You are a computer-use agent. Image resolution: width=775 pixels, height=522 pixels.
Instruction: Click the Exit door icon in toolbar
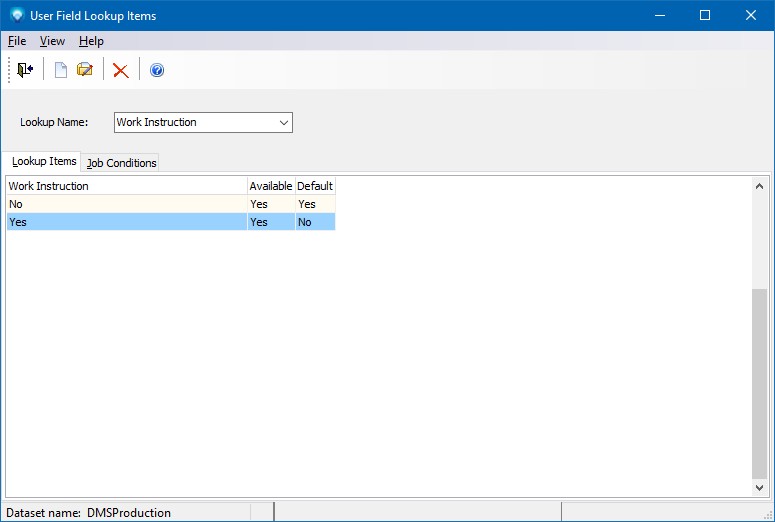click(x=25, y=70)
